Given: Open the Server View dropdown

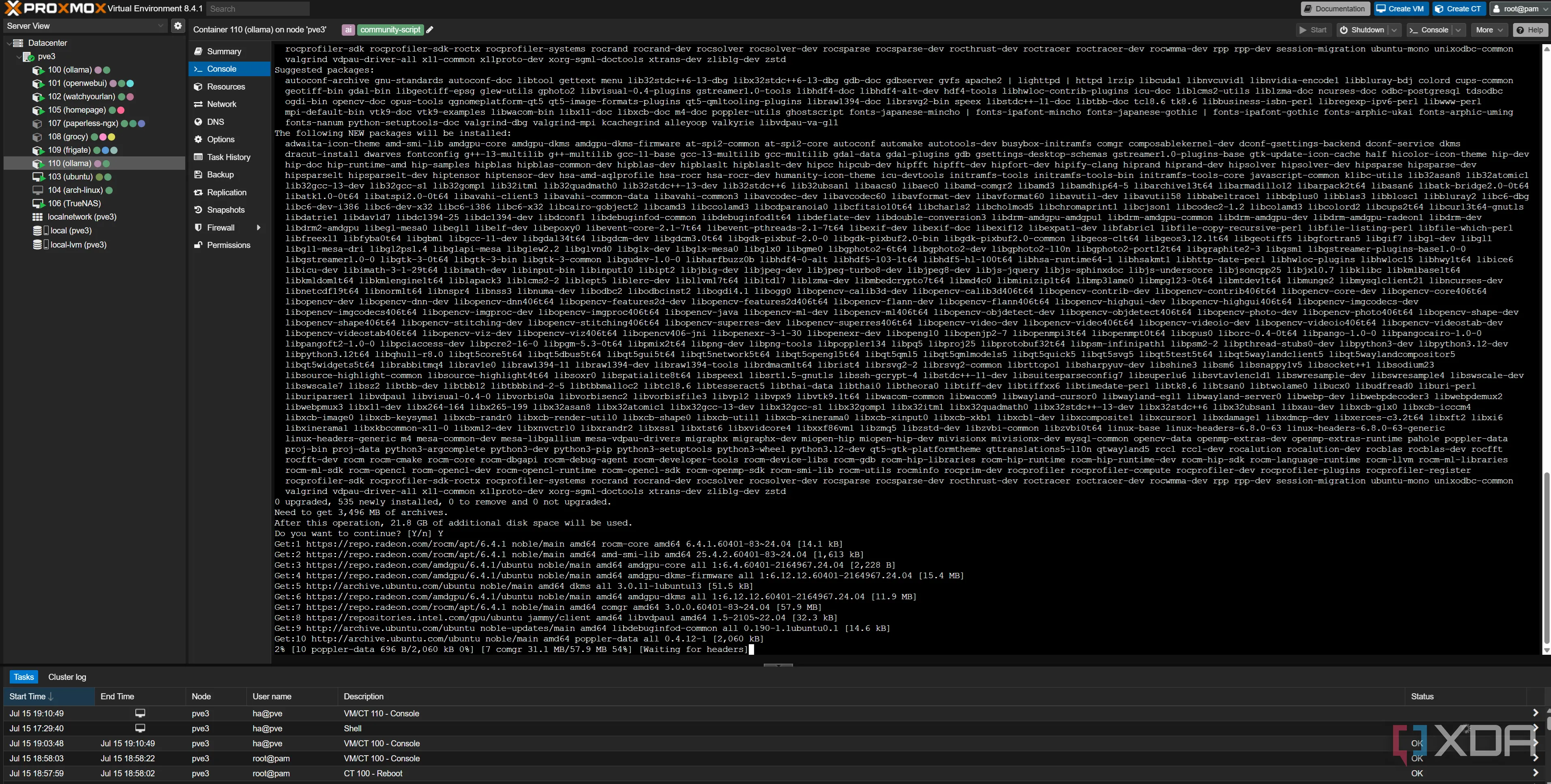Looking at the screenshot, I should coord(160,26).
